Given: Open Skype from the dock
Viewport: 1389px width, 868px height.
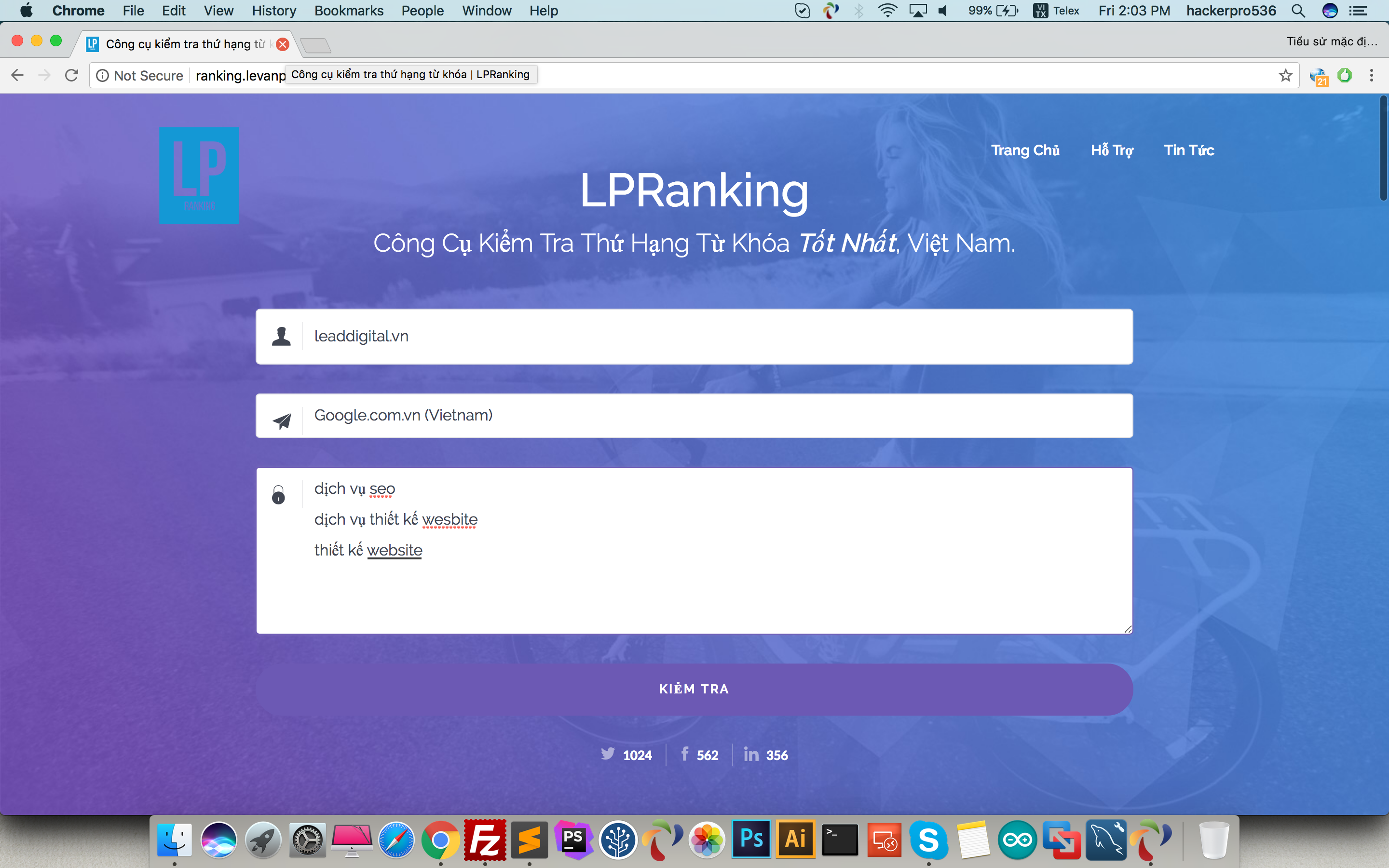Looking at the screenshot, I should (928, 840).
